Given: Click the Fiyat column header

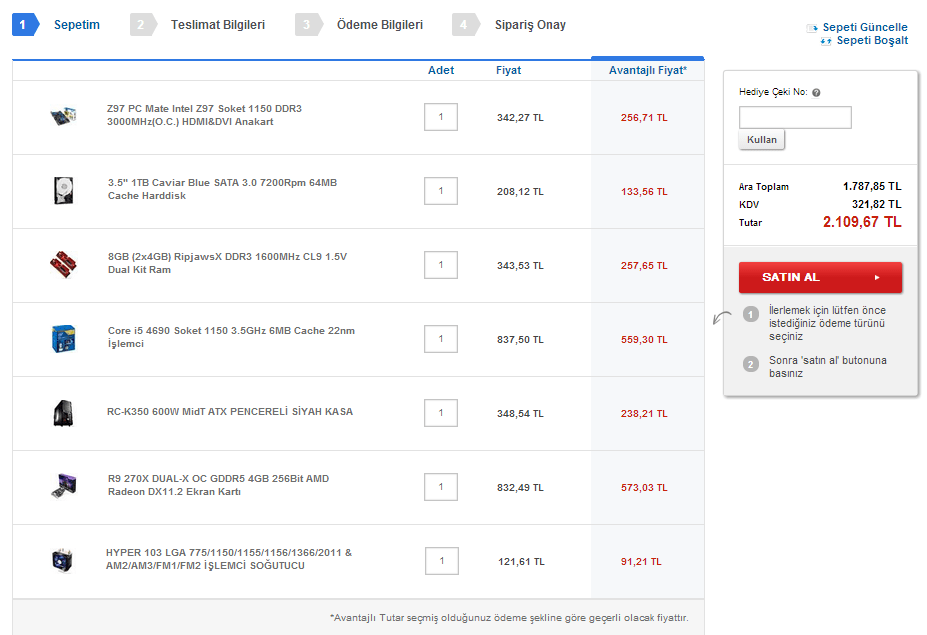Looking at the screenshot, I should [508, 70].
